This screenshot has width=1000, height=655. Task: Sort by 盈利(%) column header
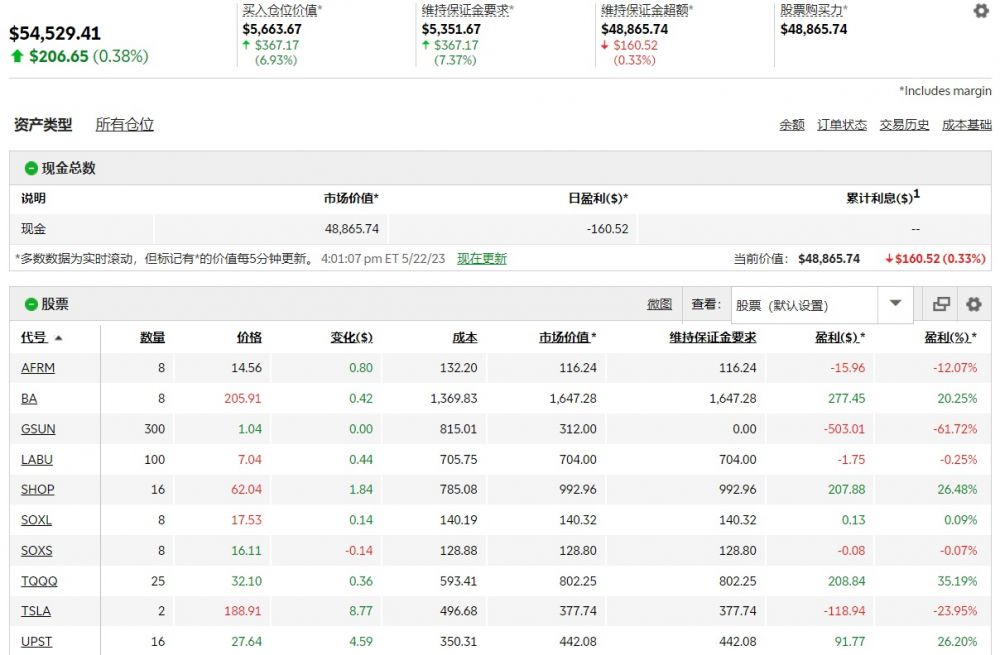[950, 338]
